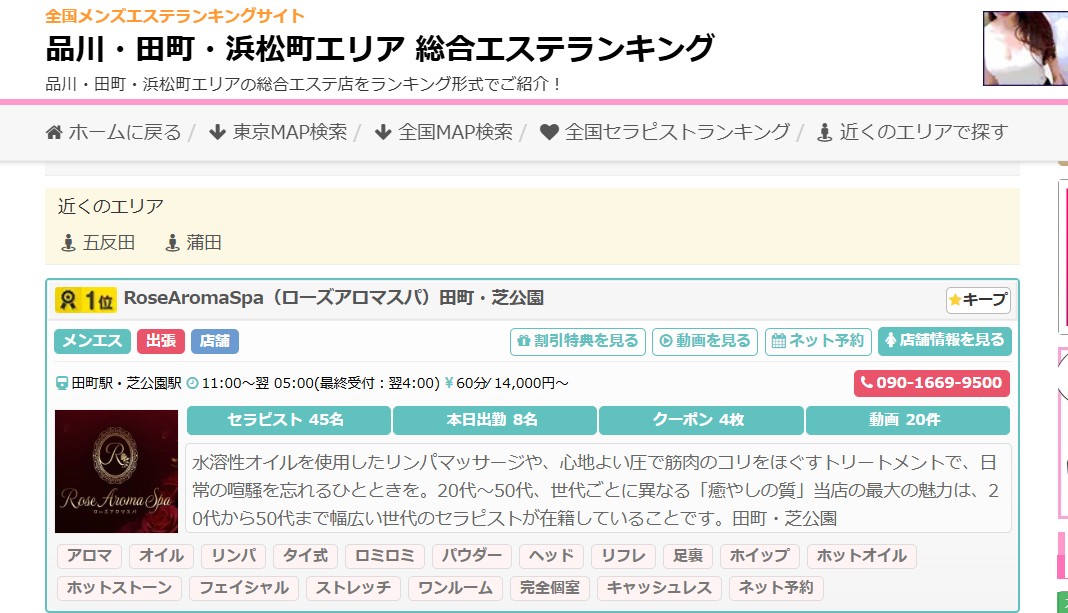Open ネット予約 calendar booking button
Viewport: 1068px width, 613px height.
(x=817, y=341)
